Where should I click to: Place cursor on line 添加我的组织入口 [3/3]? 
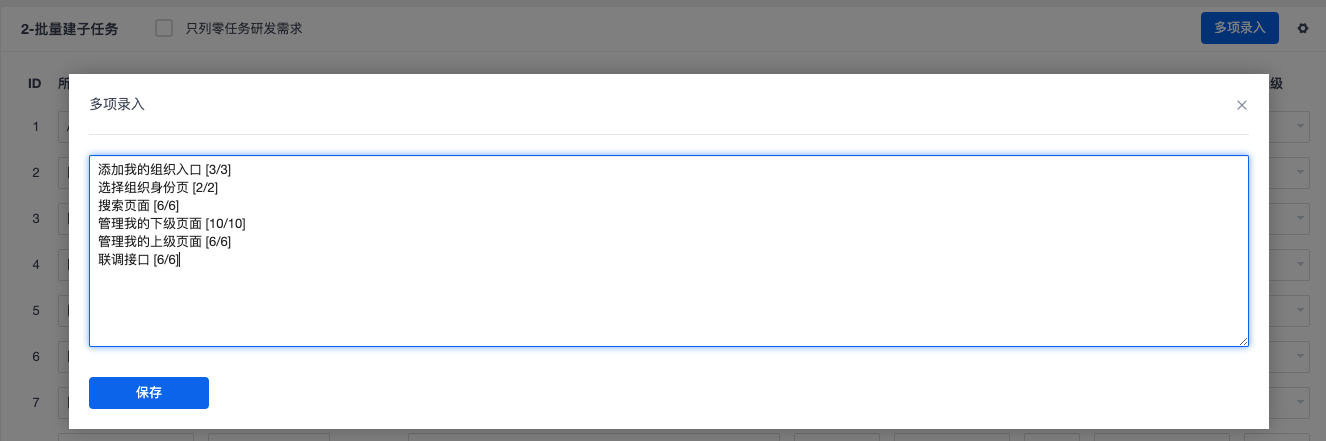click(165, 170)
